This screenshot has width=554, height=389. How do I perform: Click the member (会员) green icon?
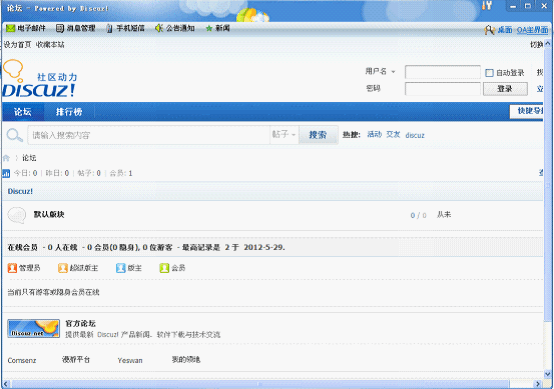click(x=164, y=268)
